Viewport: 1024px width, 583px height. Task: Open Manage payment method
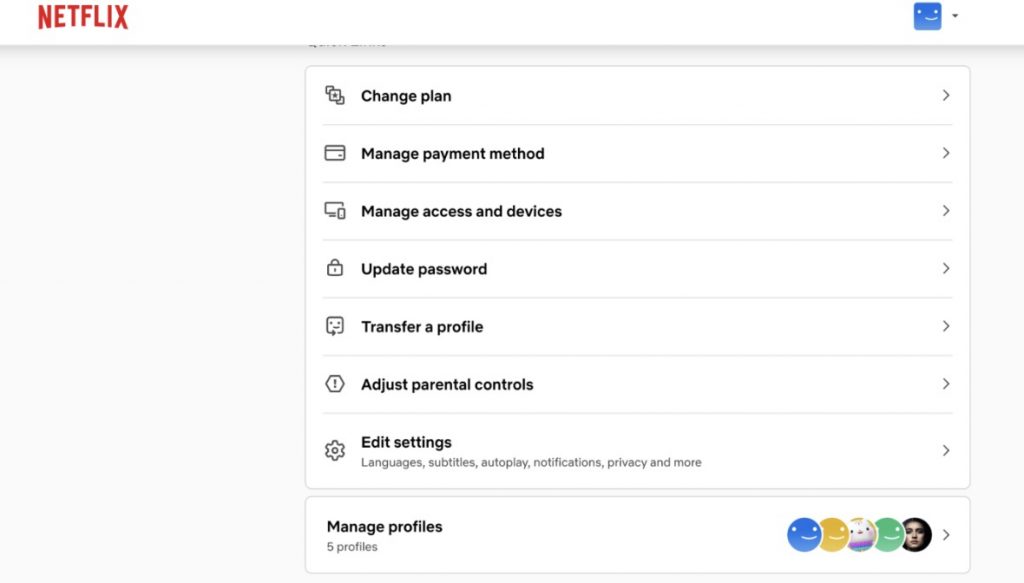[452, 154]
